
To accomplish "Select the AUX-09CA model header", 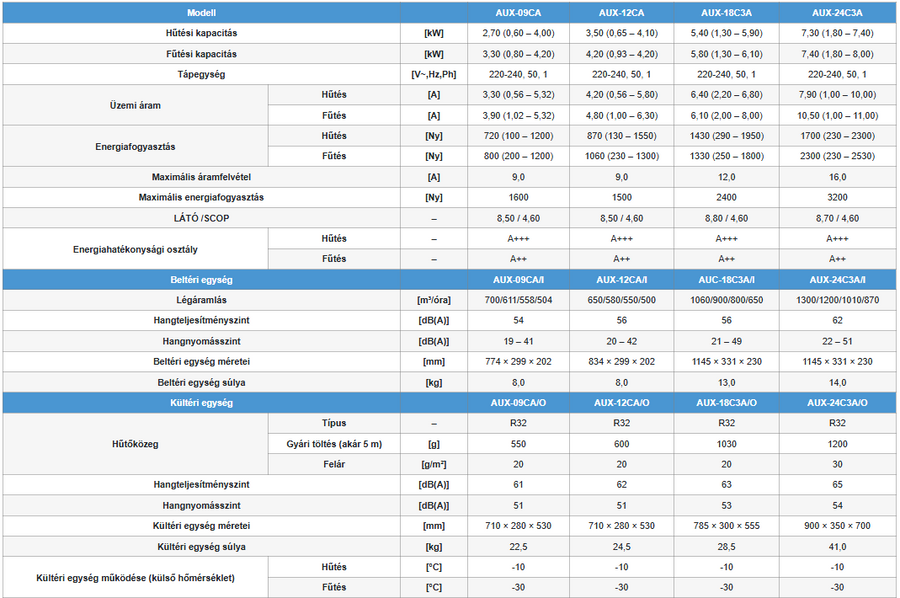I will (518, 13).
